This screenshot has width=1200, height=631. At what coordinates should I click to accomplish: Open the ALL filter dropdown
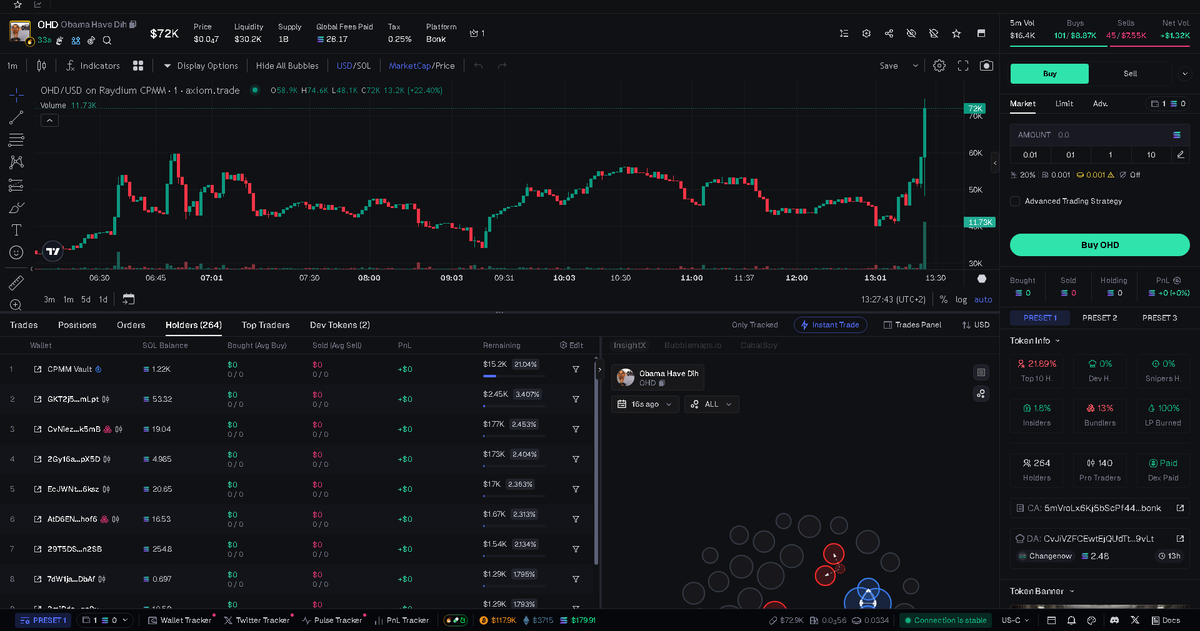712,404
